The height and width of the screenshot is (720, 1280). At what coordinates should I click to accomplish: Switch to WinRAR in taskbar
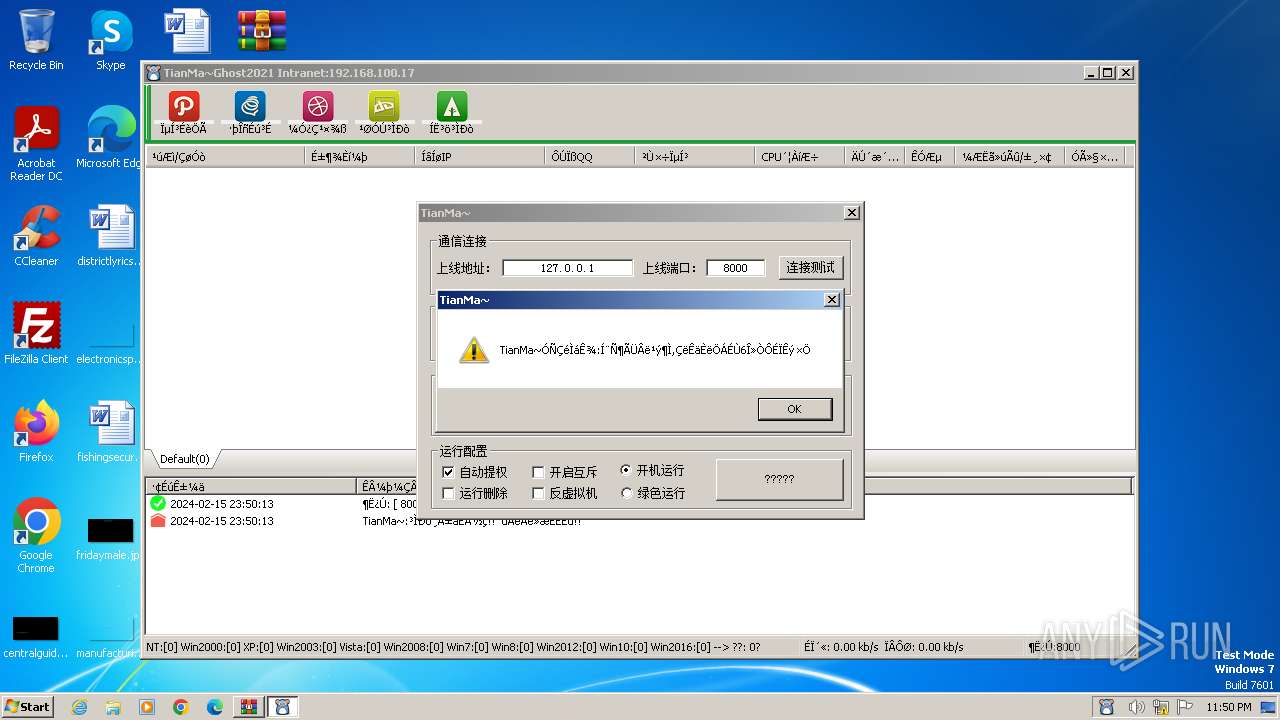(248, 707)
